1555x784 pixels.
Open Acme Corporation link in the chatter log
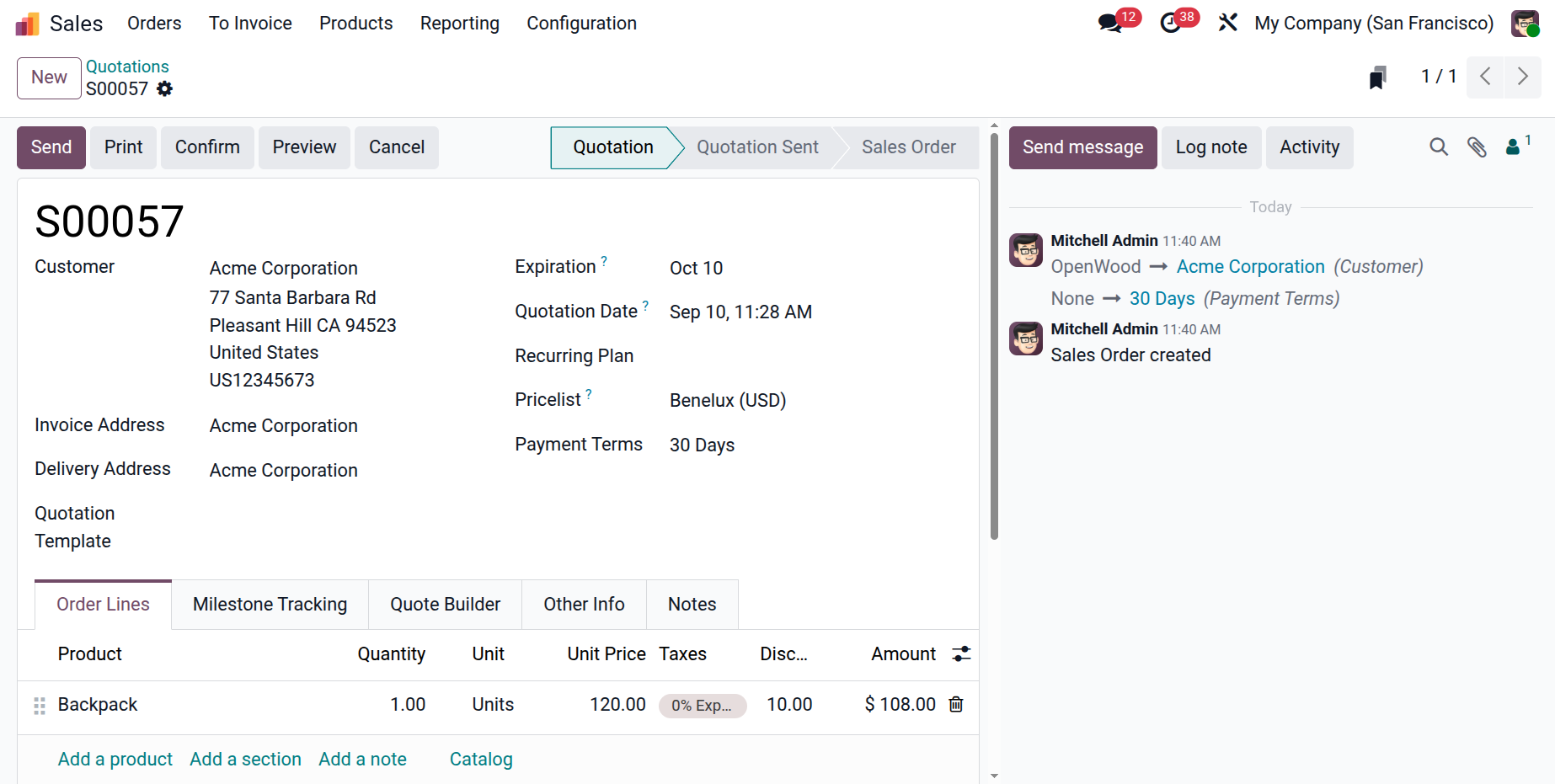1250,267
